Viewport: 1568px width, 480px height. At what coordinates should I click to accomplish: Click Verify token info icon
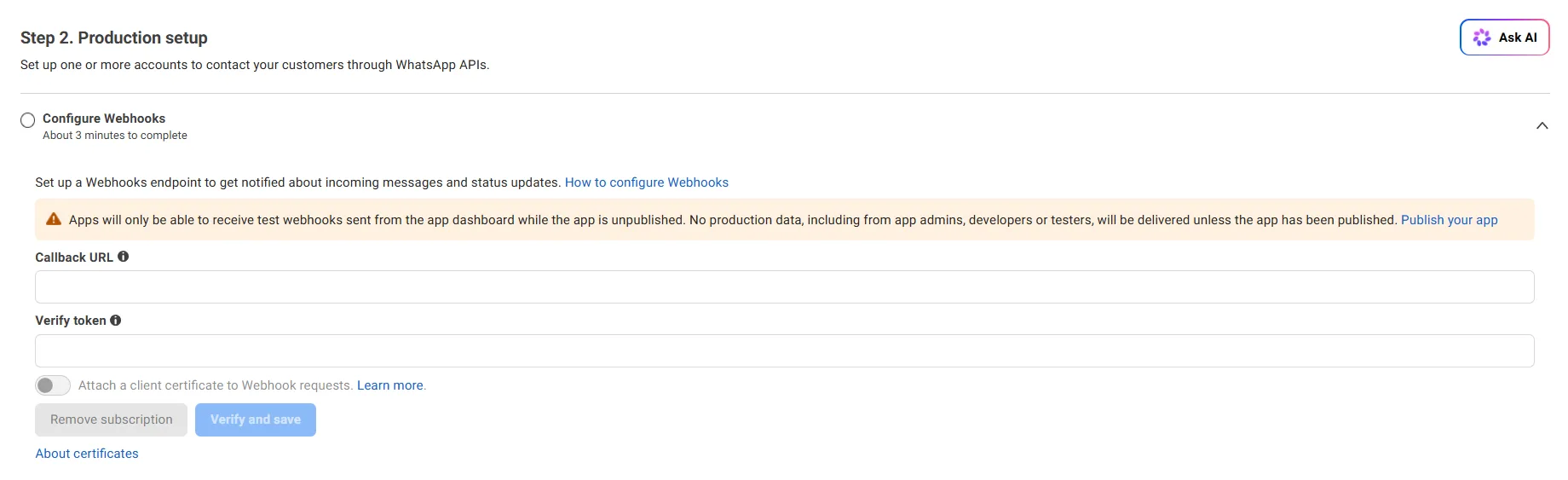pyautogui.click(x=116, y=321)
